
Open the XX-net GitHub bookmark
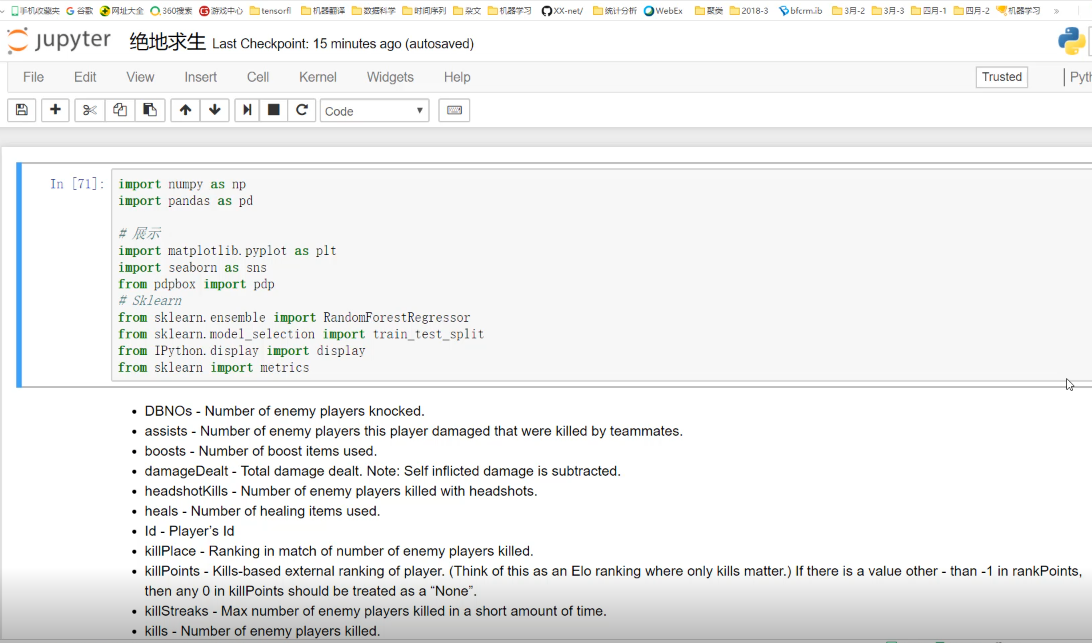coord(564,11)
